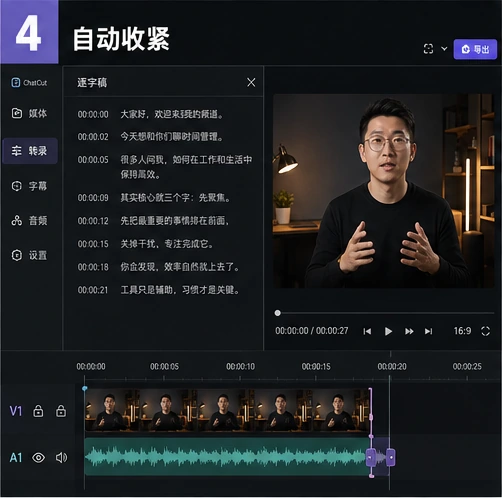
Task: Select transcript line at 00:00:05
Action: (165, 166)
